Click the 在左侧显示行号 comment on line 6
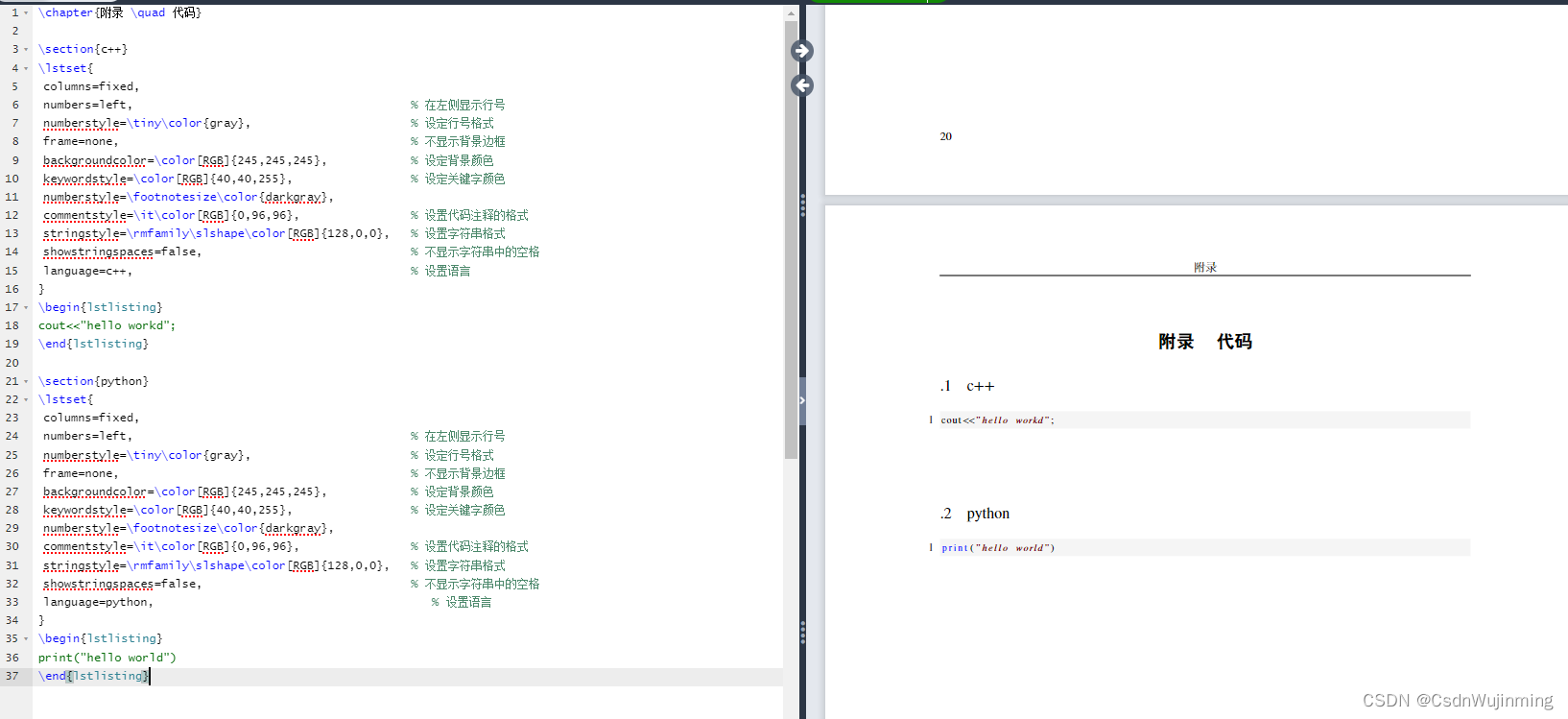Viewport: 1568px width, 719px height. tap(458, 105)
